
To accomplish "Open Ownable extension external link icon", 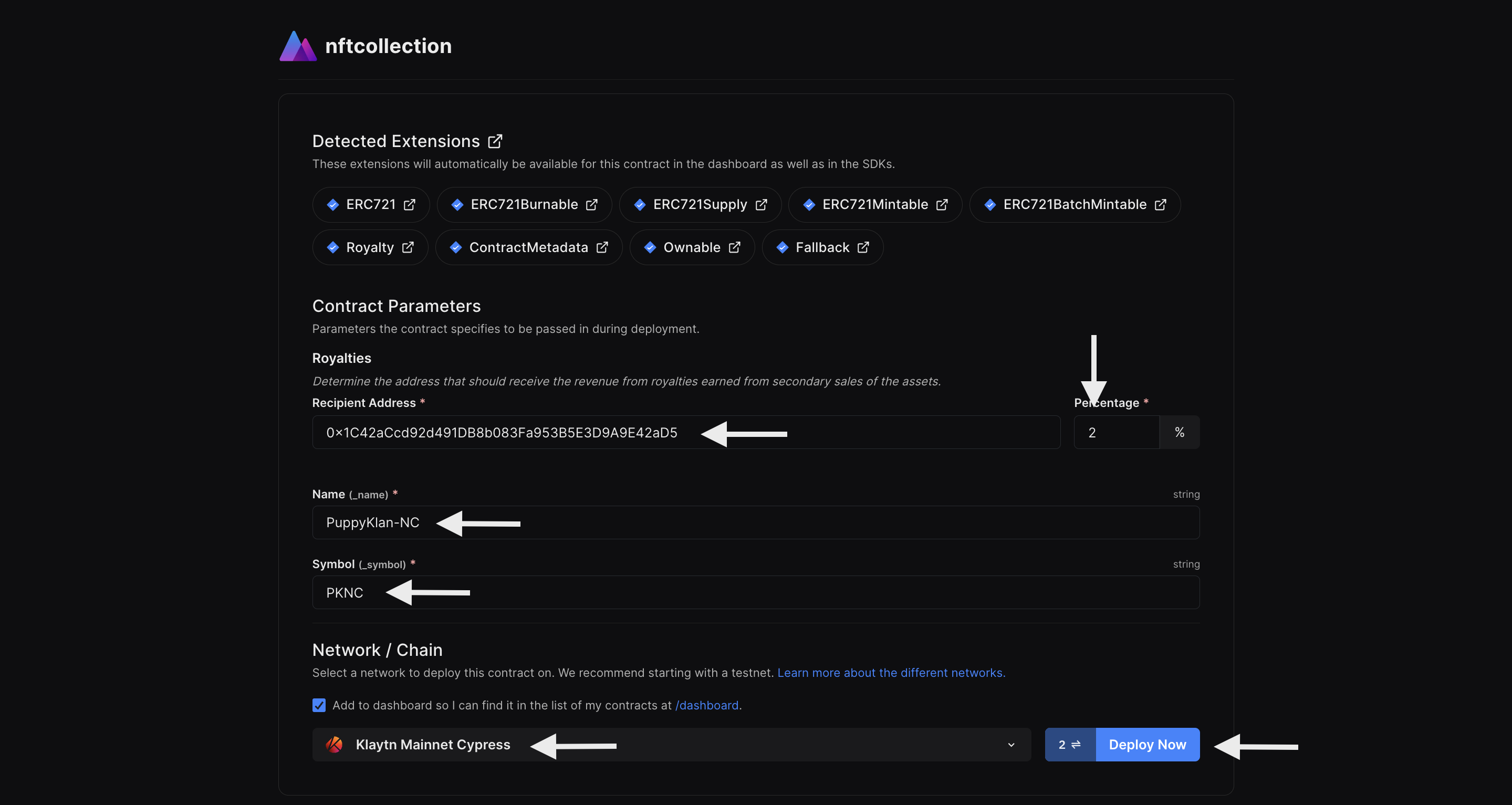I will [x=734, y=248].
